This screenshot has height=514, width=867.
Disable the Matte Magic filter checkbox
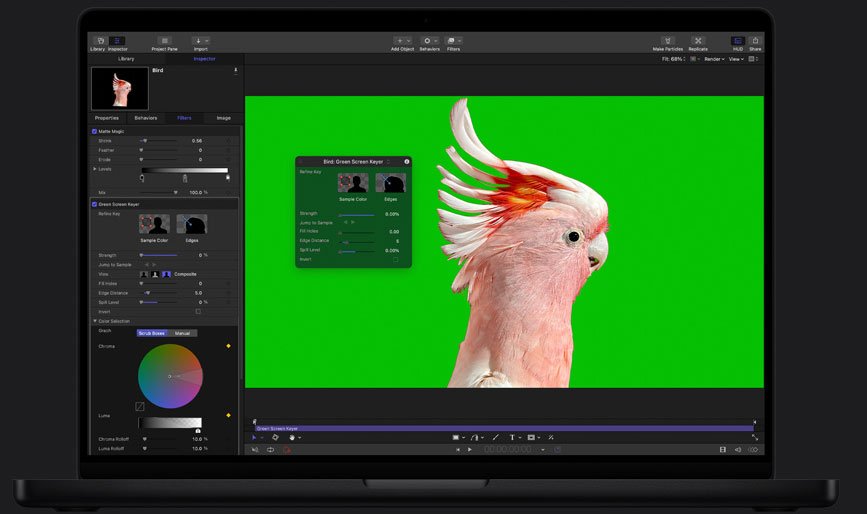click(94, 132)
